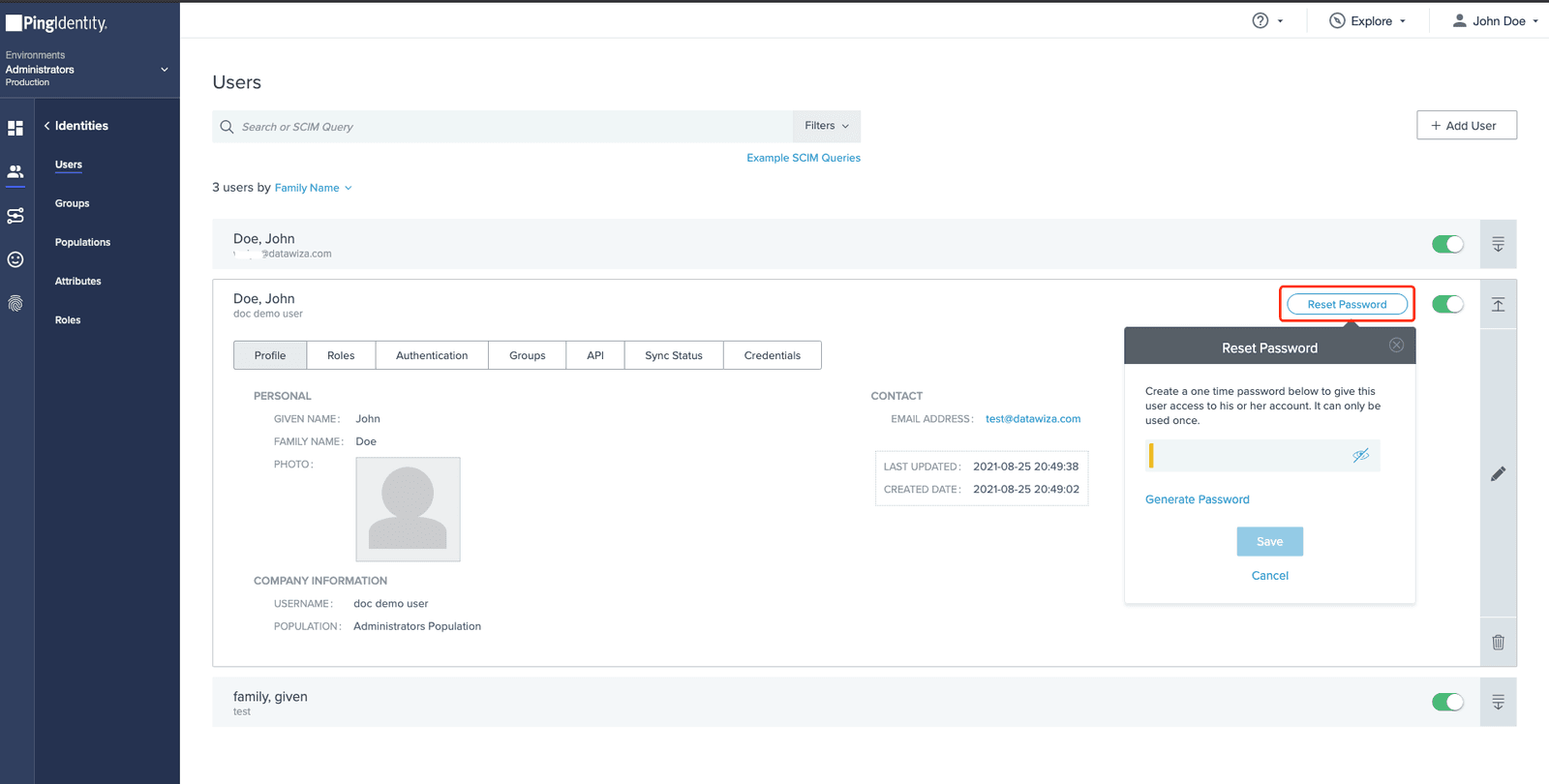Focus the one time password field
1549x784 pixels.
[x=1262, y=455]
